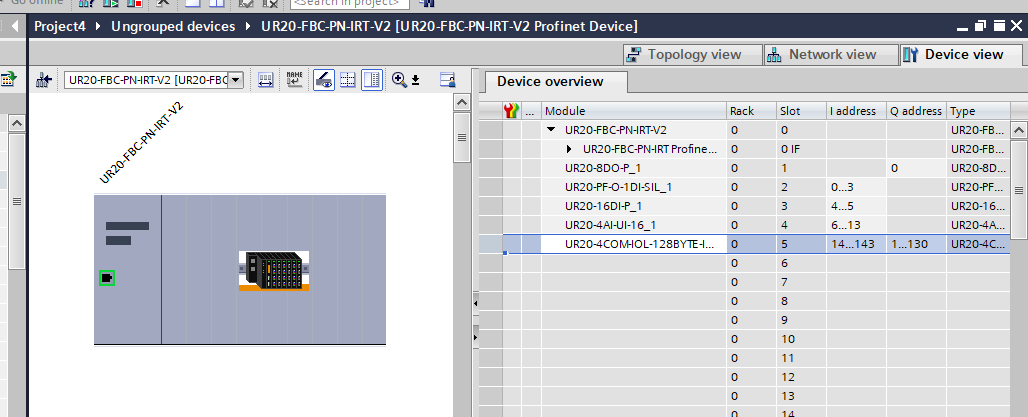Select the UR20-4COM-IOL-128BYTE module row
Viewport: 1028px width, 417px height.
(x=745, y=244)
